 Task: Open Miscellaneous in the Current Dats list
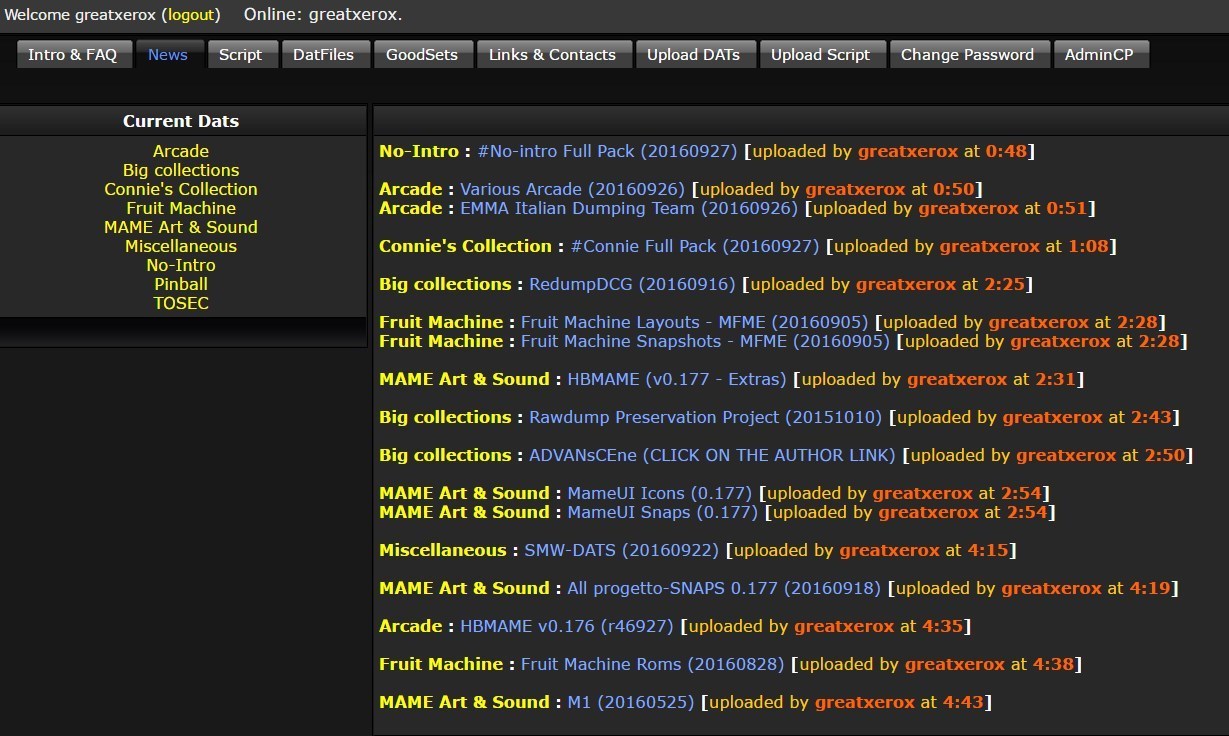[x=181, y=246]
